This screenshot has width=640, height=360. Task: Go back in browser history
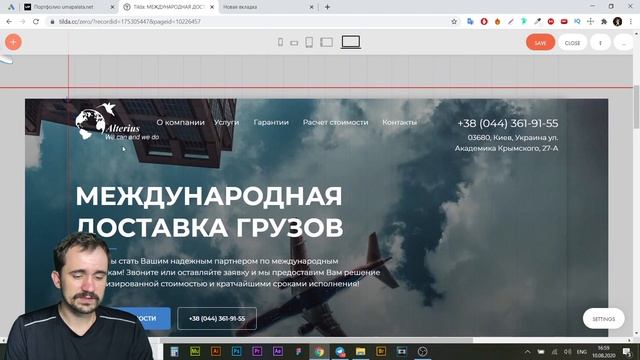click(x=9, y=22)
